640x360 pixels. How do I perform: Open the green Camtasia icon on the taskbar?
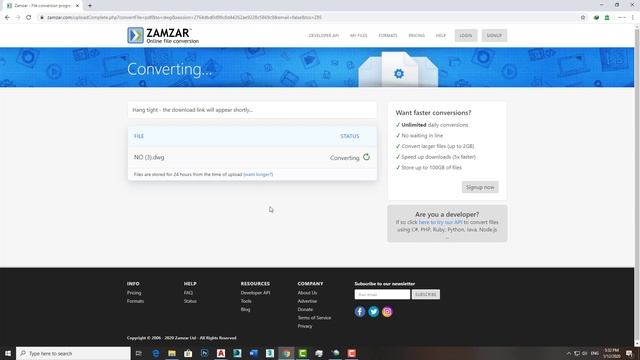click(x=302, y=353)
